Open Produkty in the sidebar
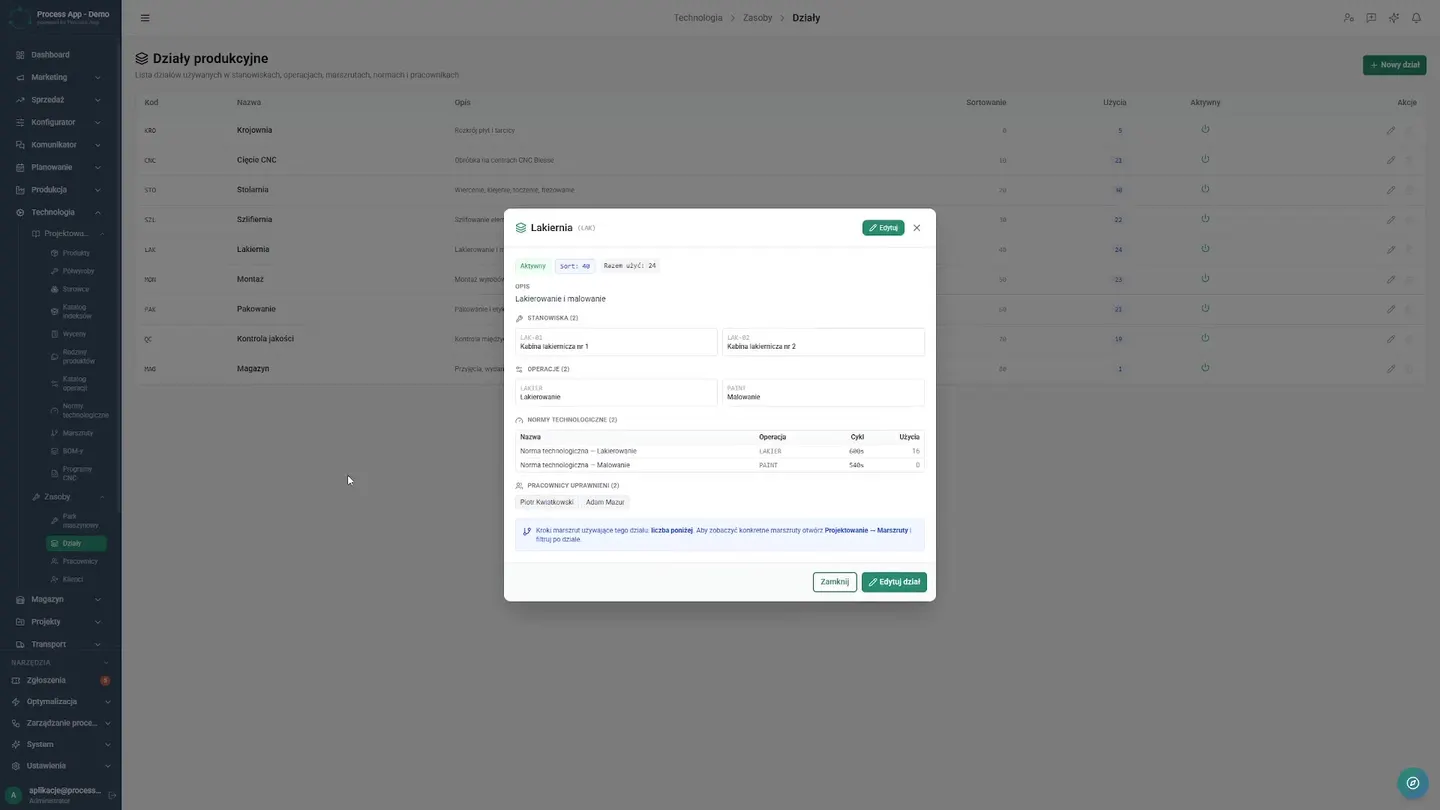This screenshot has width=1440, height=810. click(76, 253)
